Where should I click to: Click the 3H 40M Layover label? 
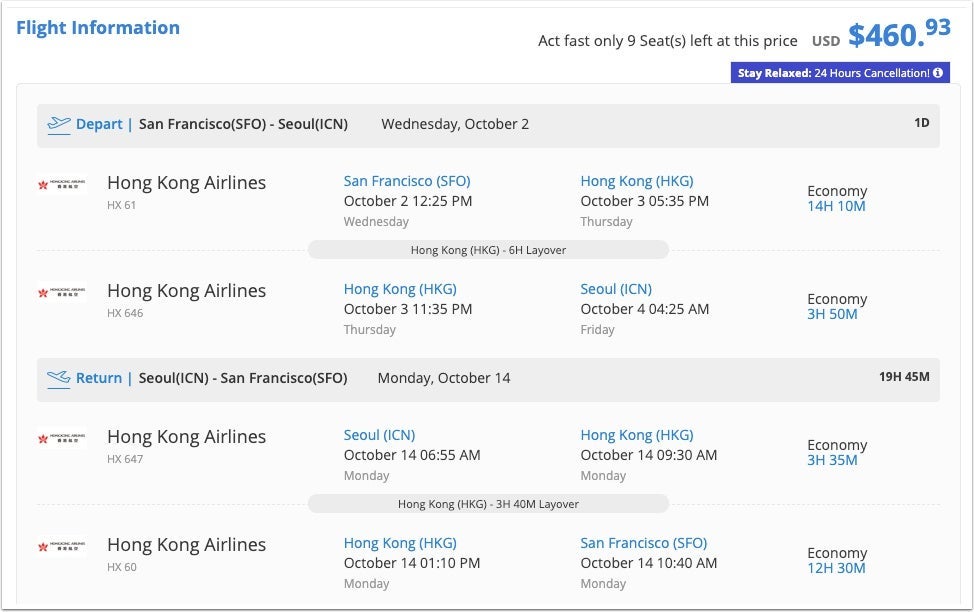488,504
